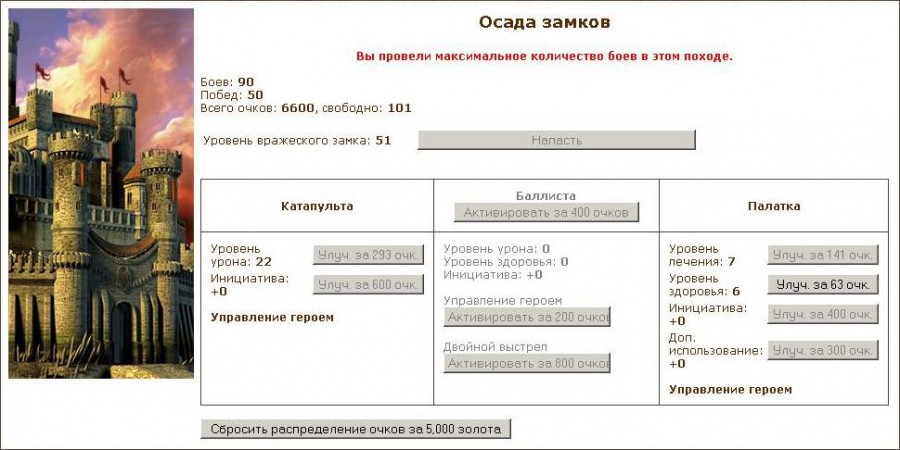This screenshot has width=900, height=450.
Task: Click the Боев: 90 statistic
Action: [227, 82]
